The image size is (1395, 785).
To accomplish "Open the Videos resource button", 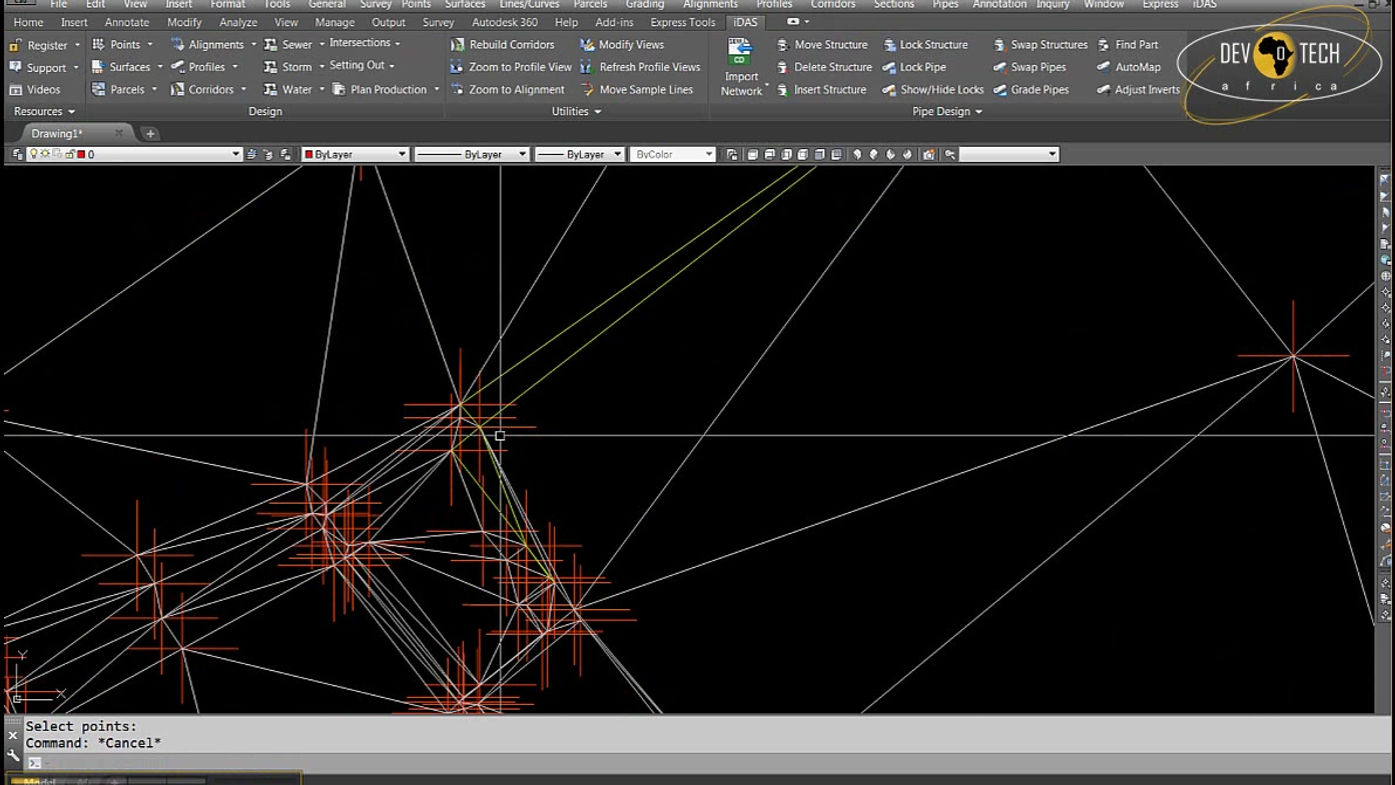I will tap(35, 89).
